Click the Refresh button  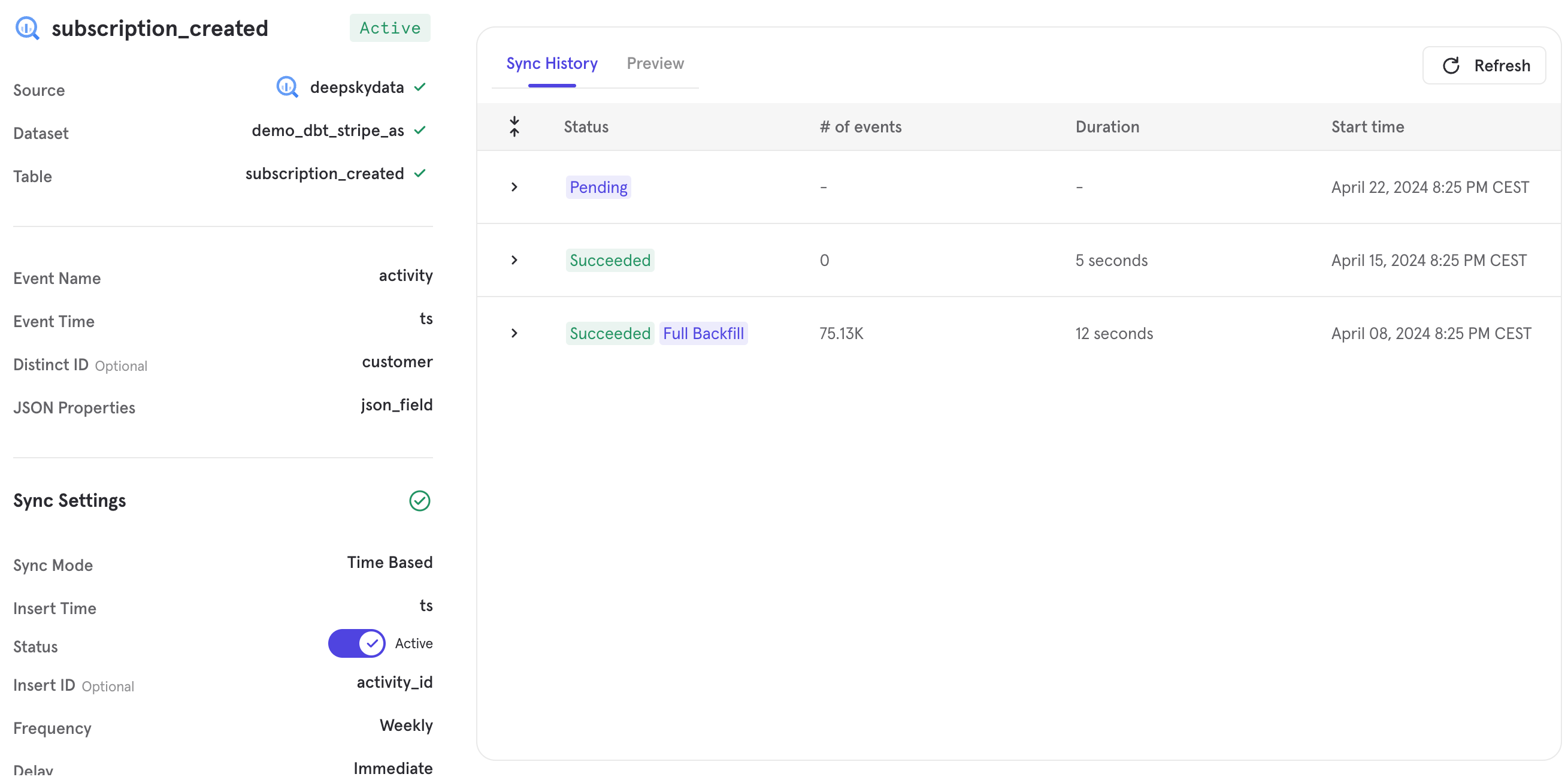(1484, 66)
